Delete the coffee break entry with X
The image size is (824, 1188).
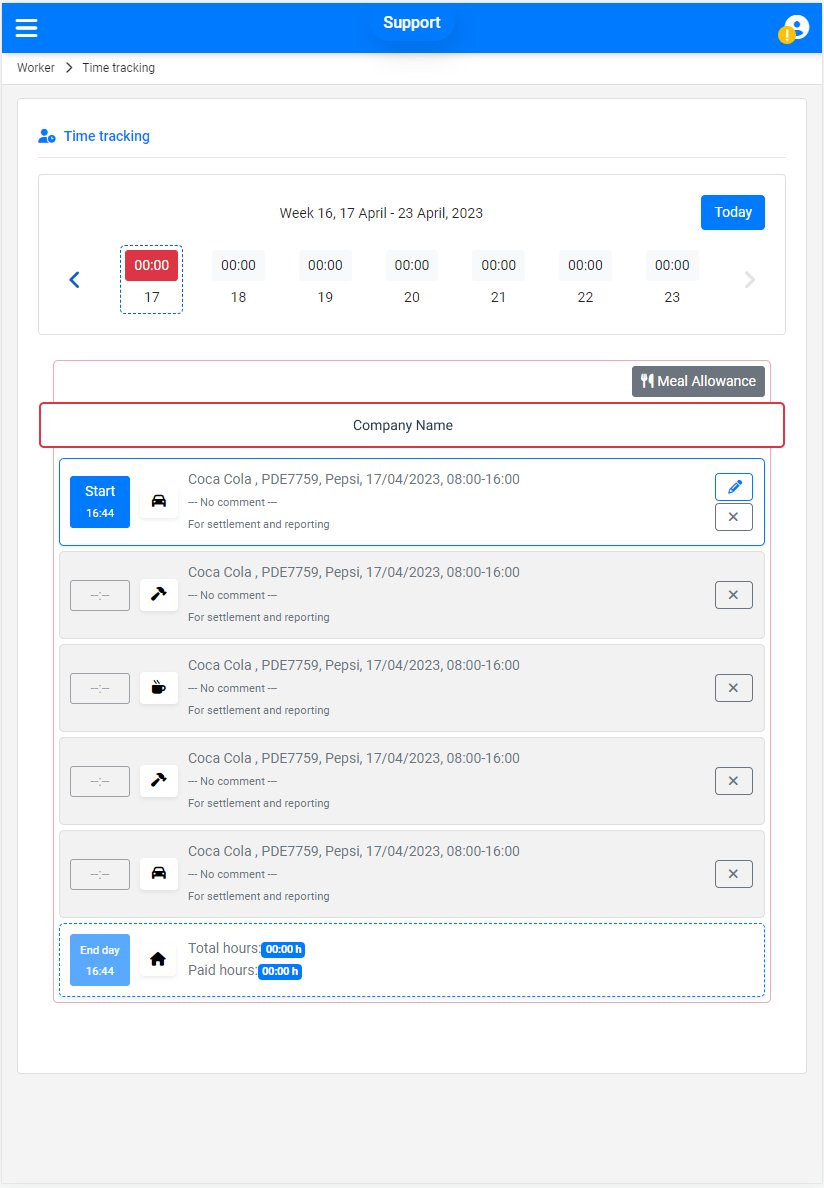pyautogui.click(x=733, y=688)
